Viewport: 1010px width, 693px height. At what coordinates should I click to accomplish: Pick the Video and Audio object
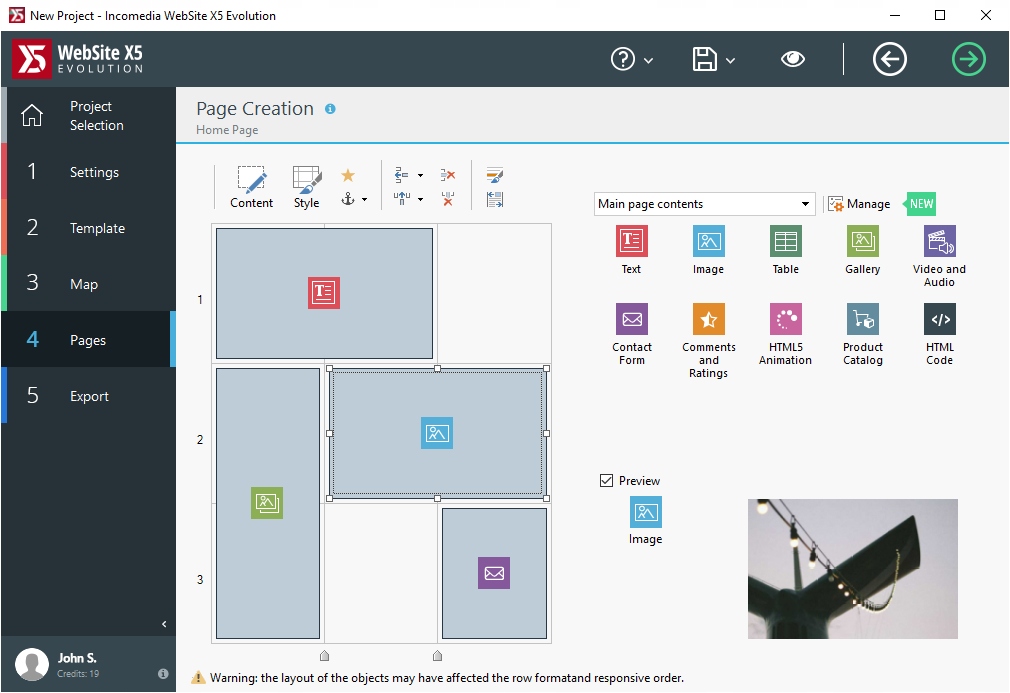(939, 241)
